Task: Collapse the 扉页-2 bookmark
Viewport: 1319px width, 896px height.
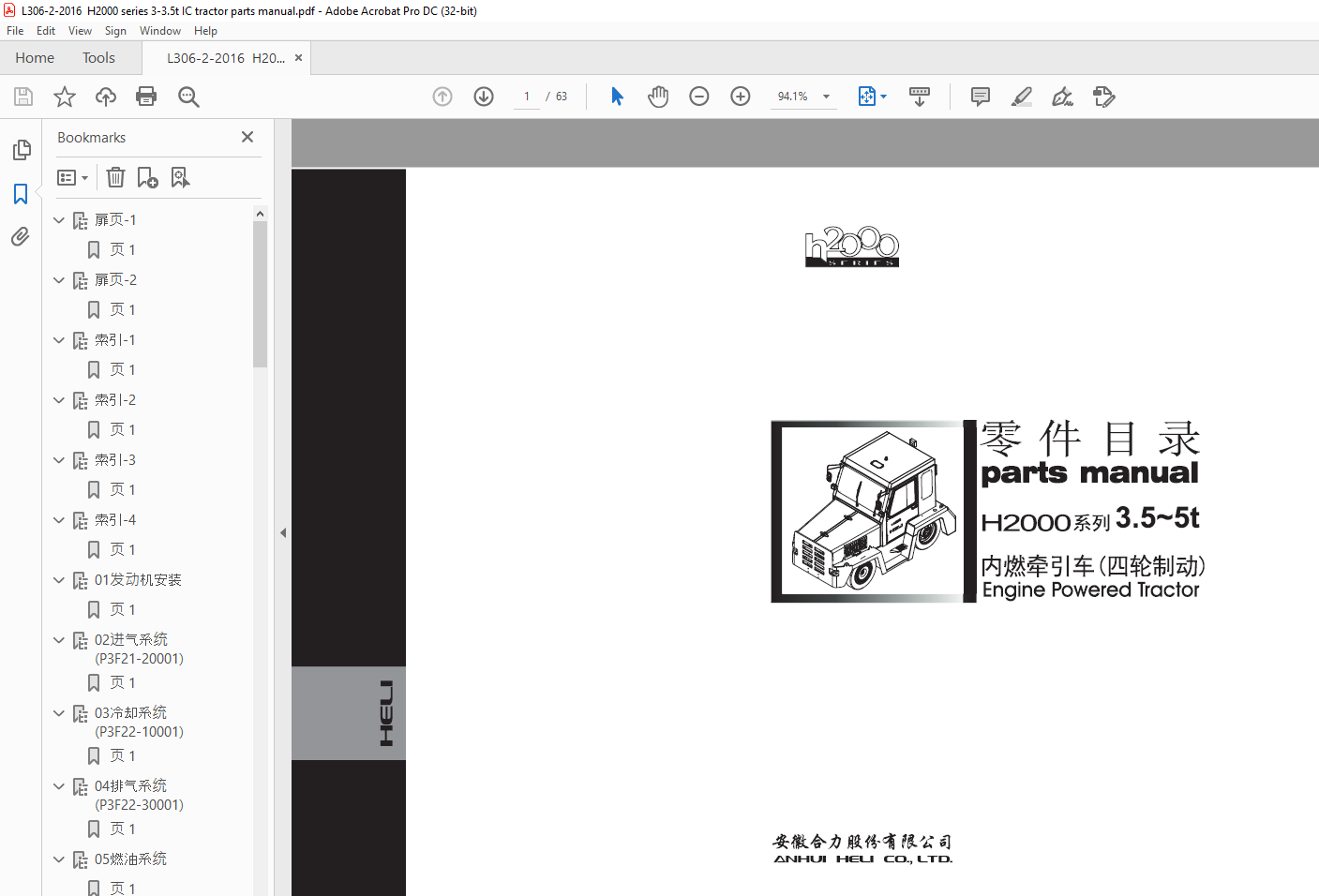Action: tap(59, 280)
